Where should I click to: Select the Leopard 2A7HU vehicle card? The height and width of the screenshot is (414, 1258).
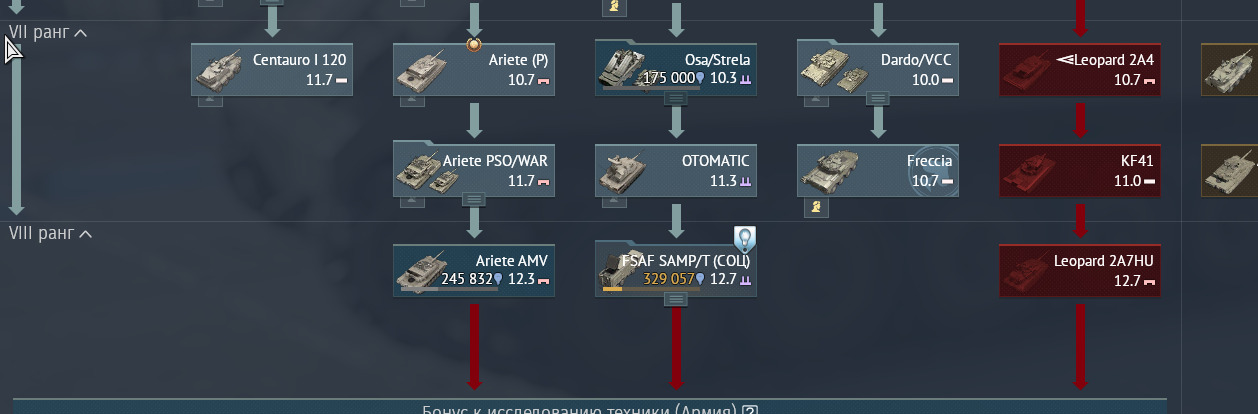[x=1080, y=270]
